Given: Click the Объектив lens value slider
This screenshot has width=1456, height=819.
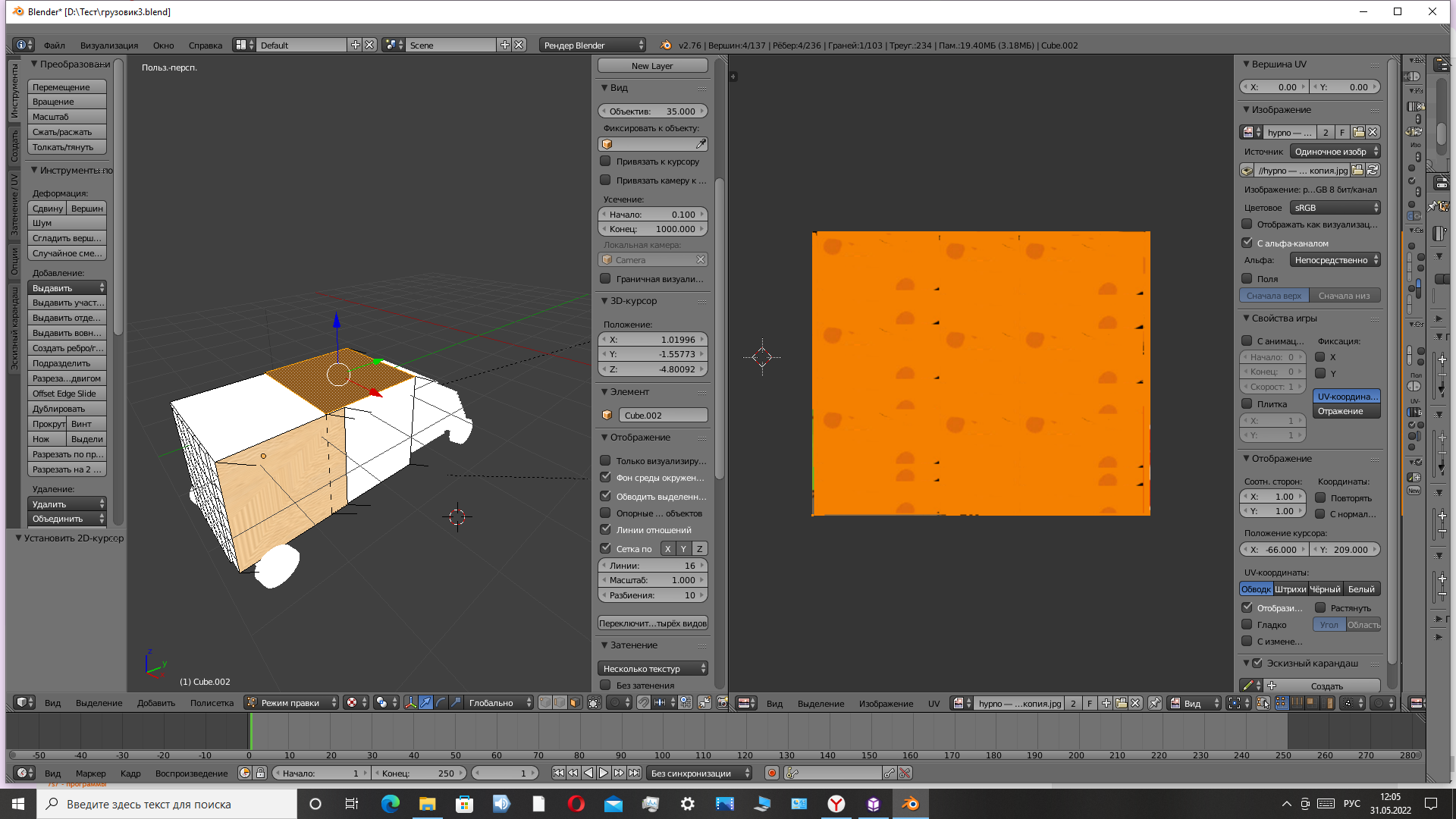Looking at the screenshot, I should [652, 111].
